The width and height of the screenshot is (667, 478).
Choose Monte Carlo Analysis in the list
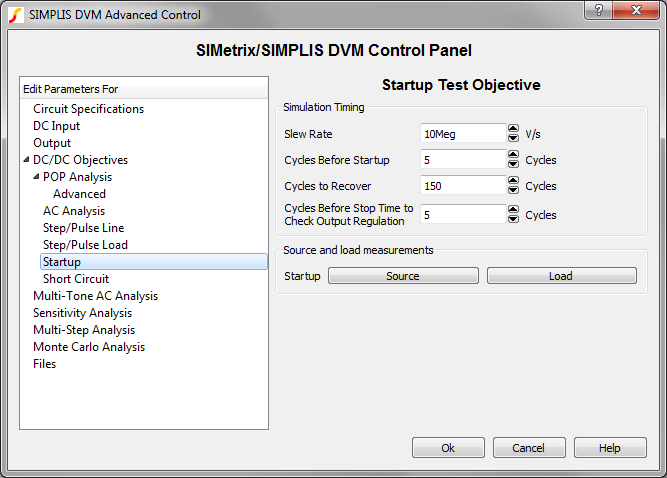click(x=88, y=347)
